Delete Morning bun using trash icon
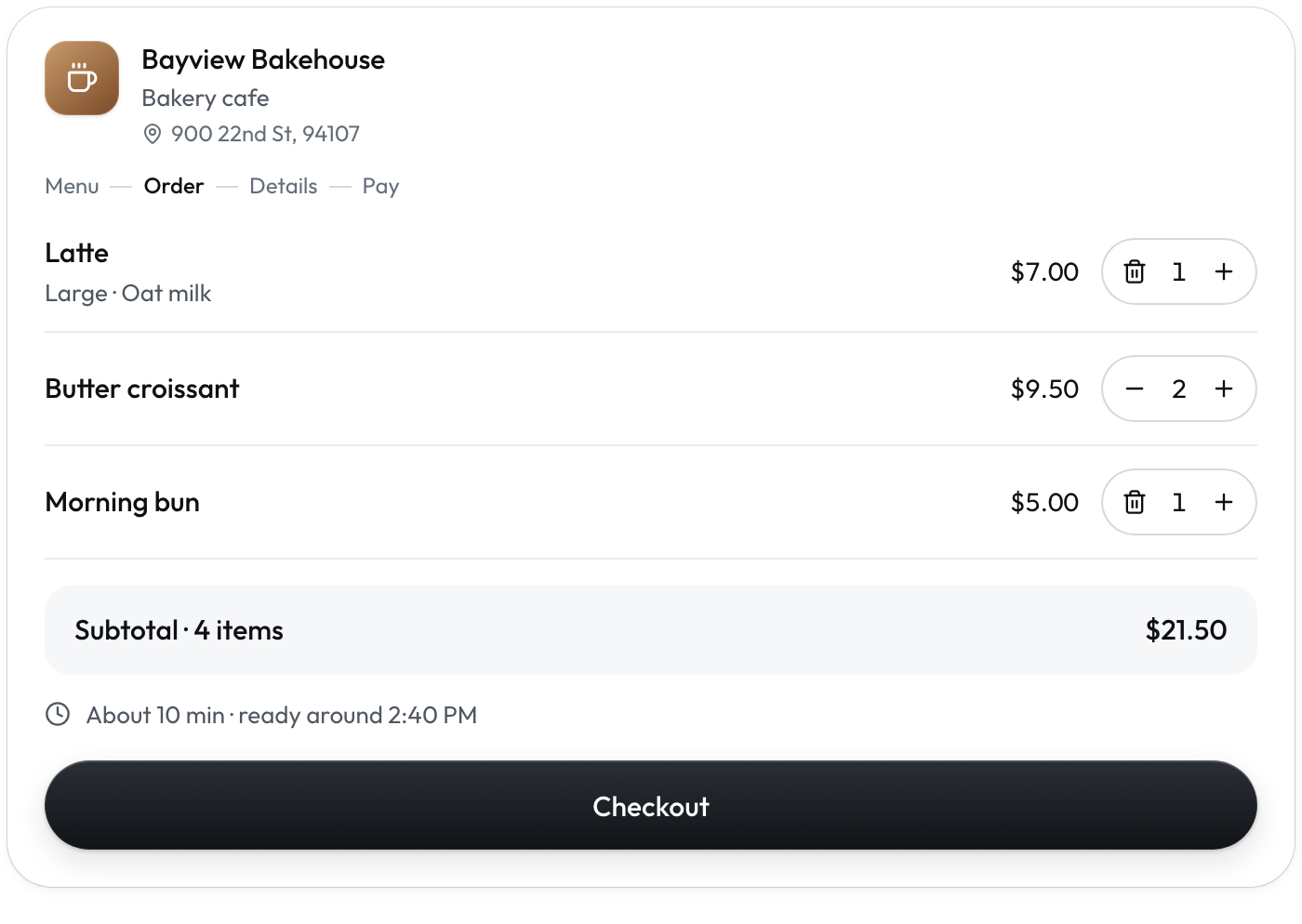This screenshot has height=924, width=1302. [x=1135, y=502]
